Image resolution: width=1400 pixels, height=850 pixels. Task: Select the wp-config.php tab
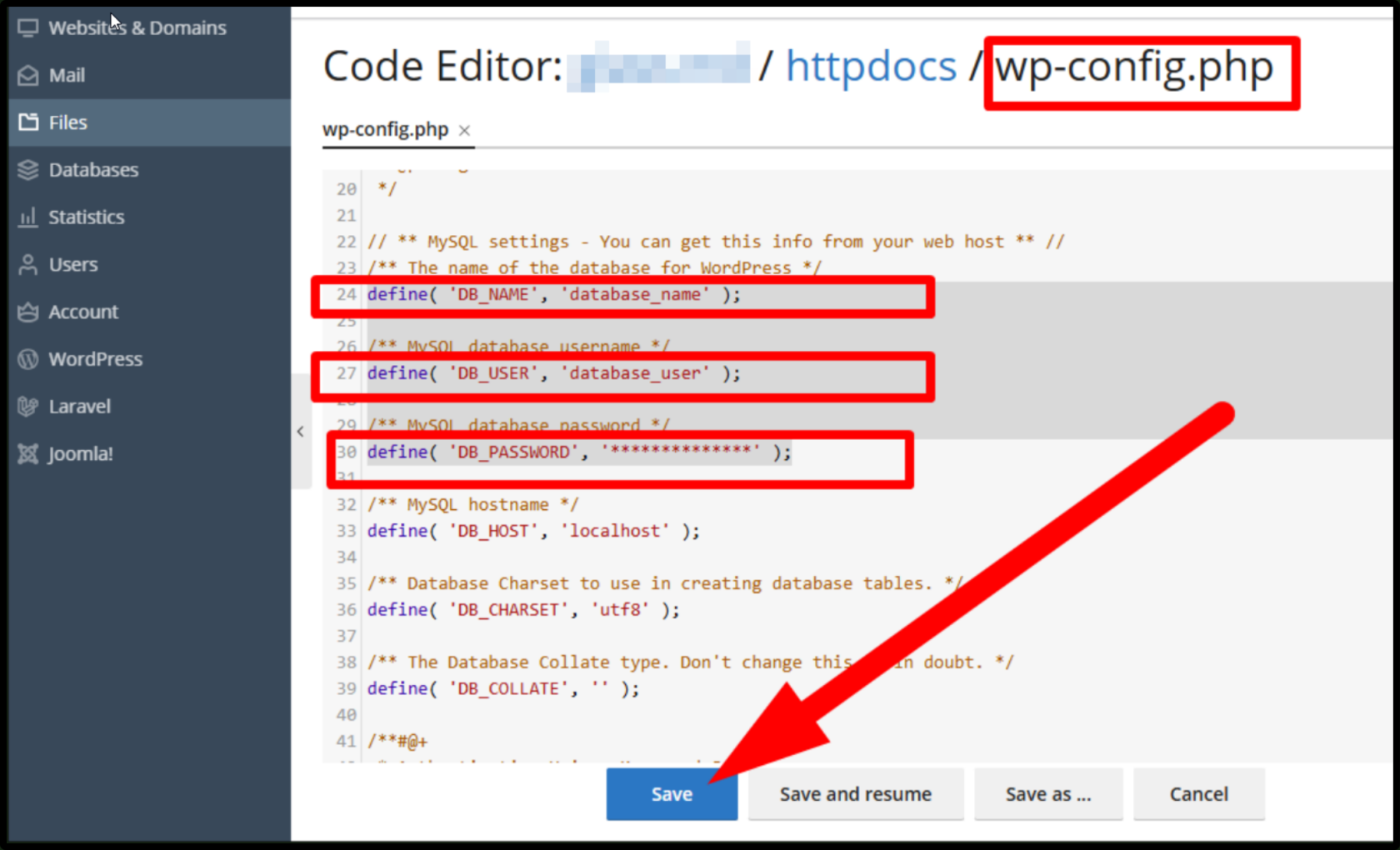click(x=386, y=130)
